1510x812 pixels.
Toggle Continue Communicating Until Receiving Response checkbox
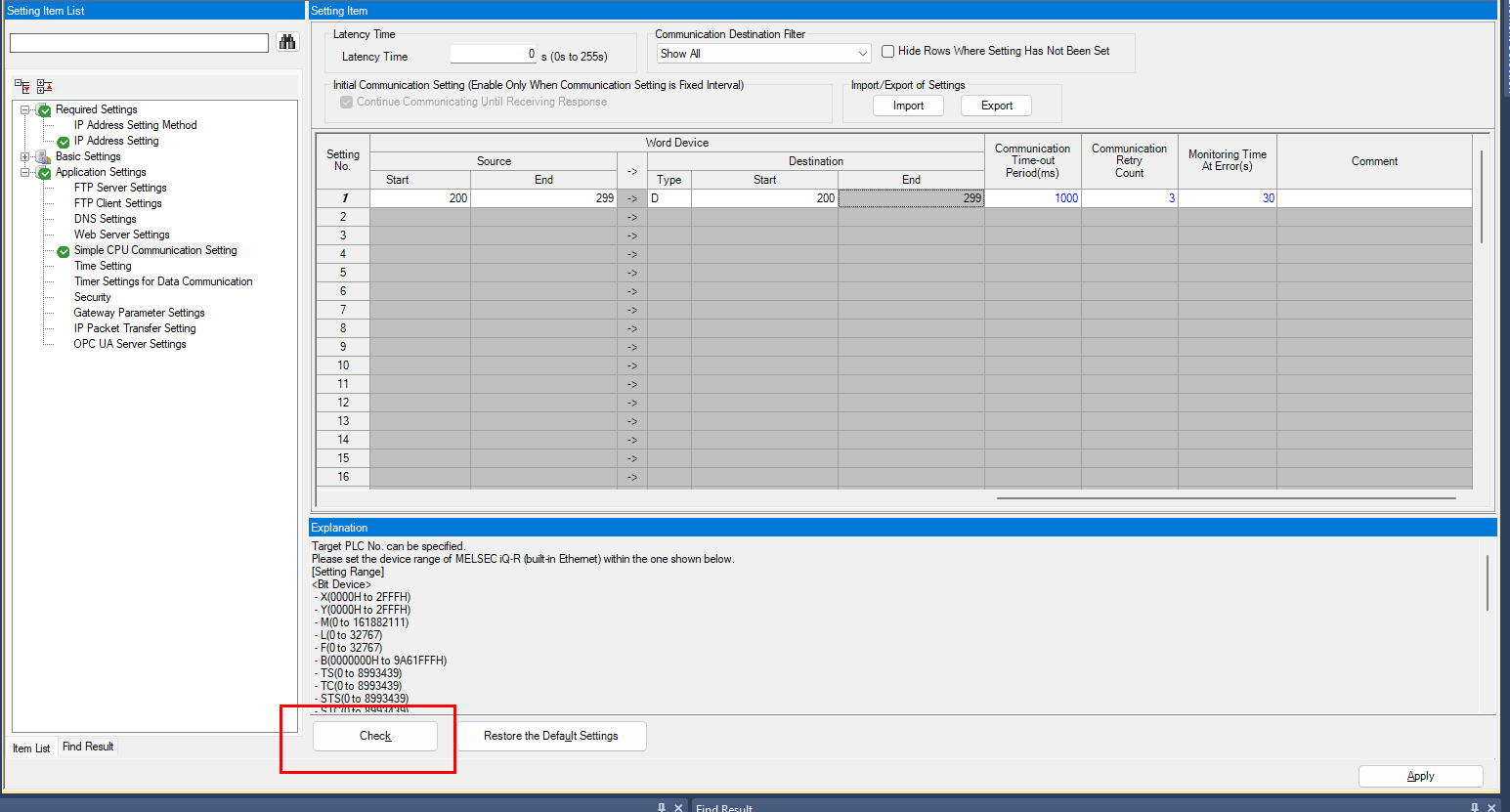[x=346, y=102]
